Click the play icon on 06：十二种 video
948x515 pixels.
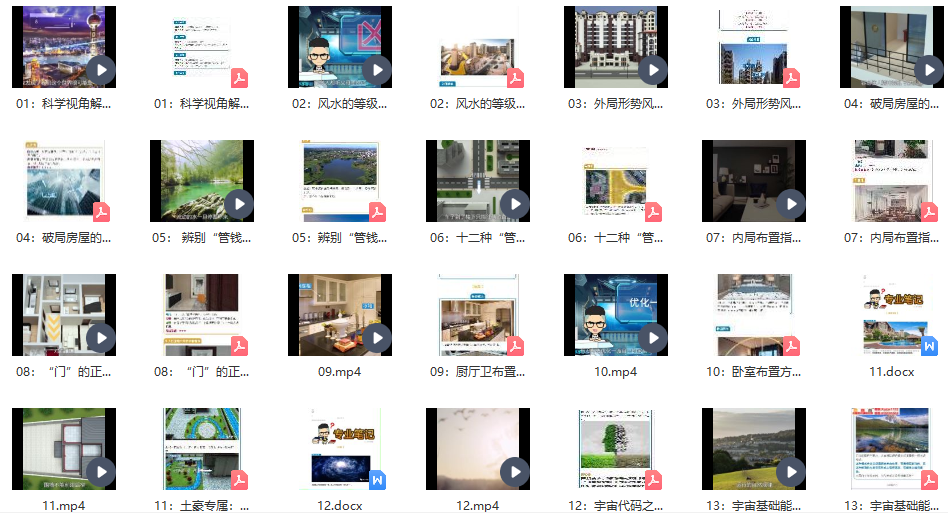coord(514,204)
